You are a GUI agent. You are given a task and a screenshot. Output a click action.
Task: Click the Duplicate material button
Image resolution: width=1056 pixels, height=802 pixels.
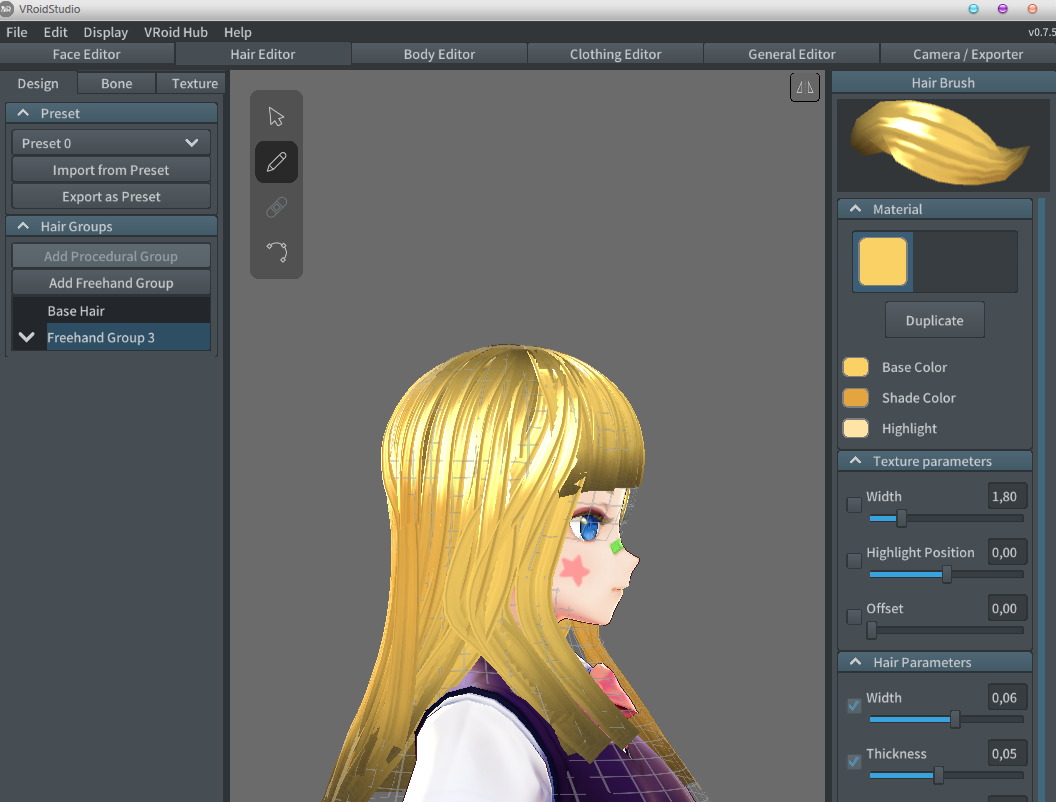[x=935, y=321]
